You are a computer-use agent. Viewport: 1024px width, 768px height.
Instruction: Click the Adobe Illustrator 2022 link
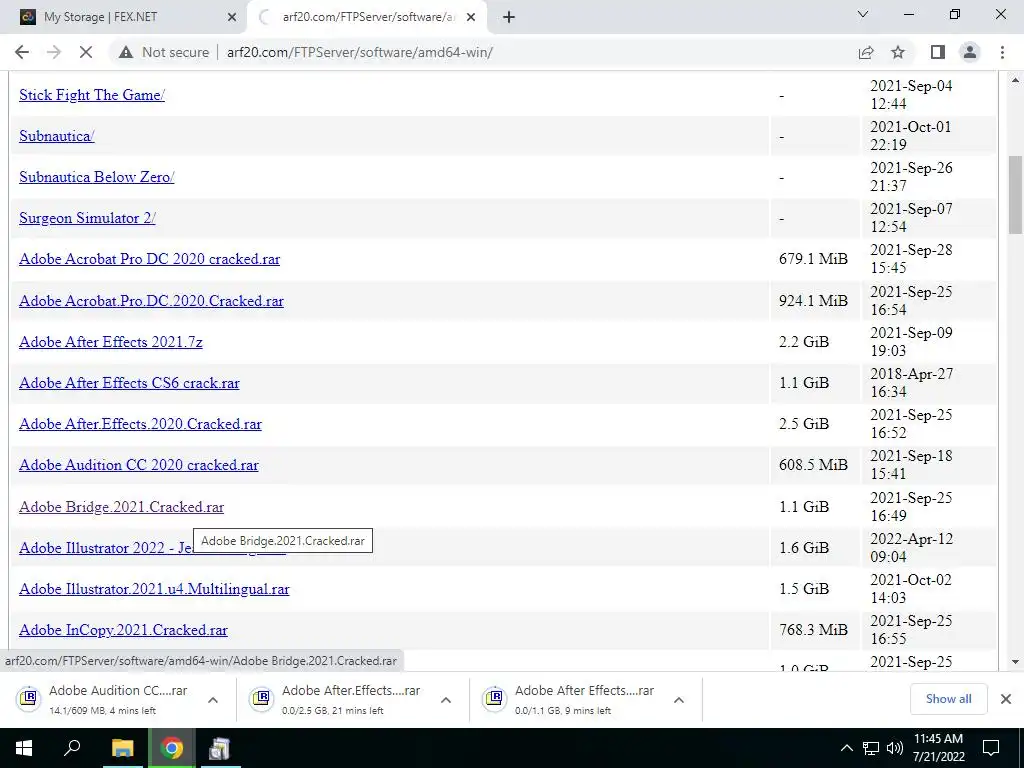[106, 548]
